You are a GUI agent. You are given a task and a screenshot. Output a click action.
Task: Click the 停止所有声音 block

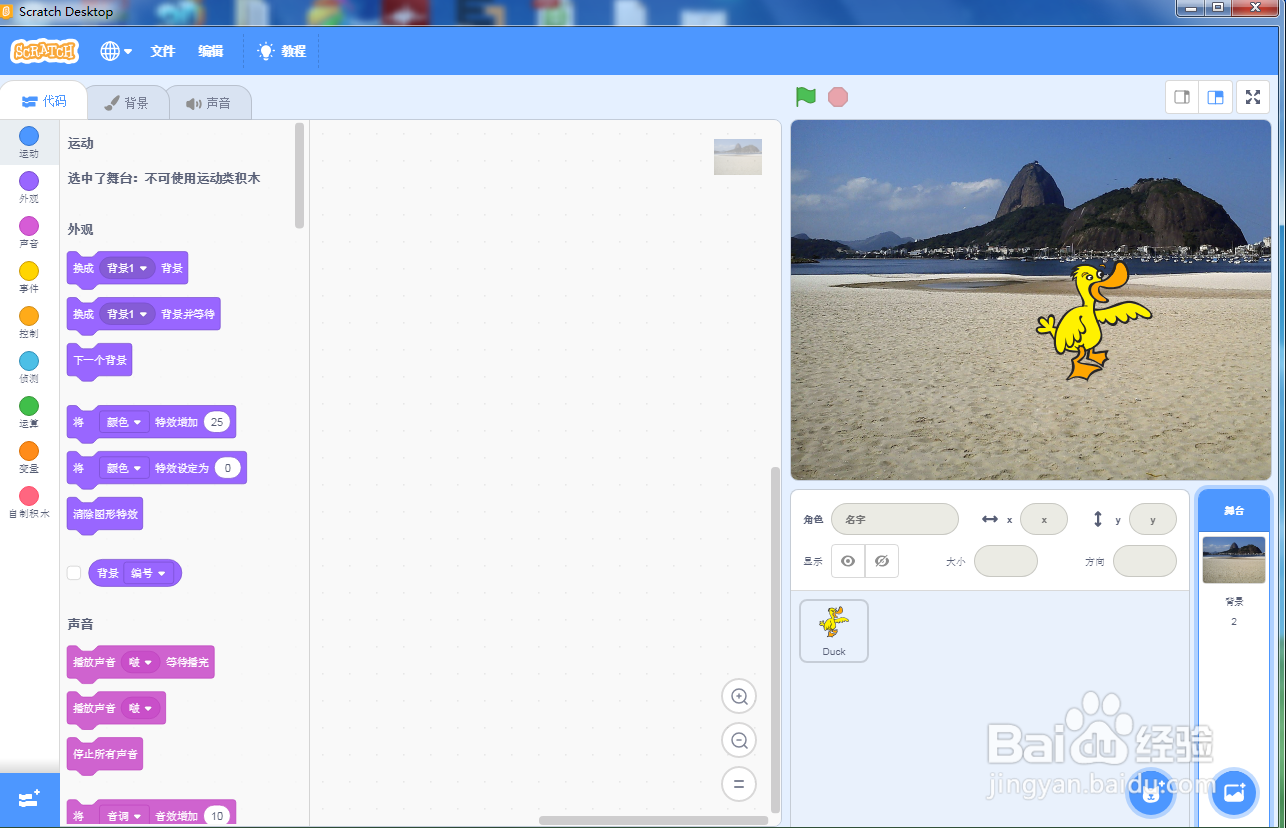(x=105, y=754)
